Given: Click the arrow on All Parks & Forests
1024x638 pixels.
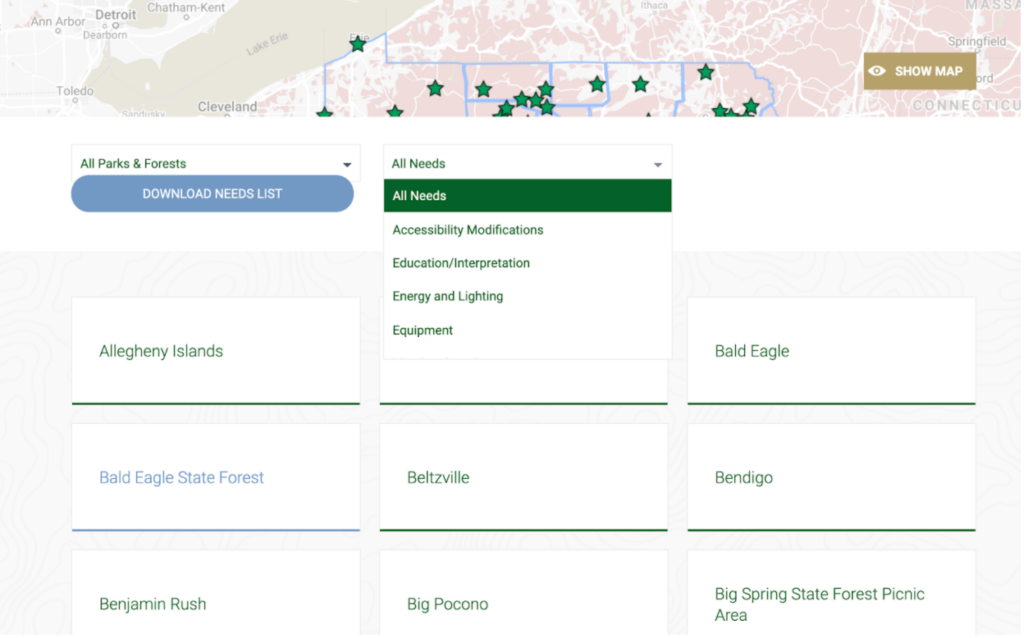Looking at the screenshot, I should 347,165.
